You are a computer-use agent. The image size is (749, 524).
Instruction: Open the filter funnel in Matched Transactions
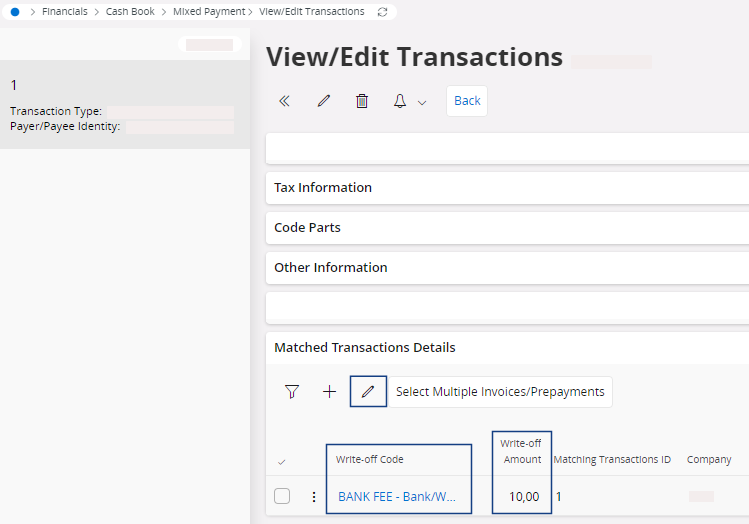click(x=292, y=392)
